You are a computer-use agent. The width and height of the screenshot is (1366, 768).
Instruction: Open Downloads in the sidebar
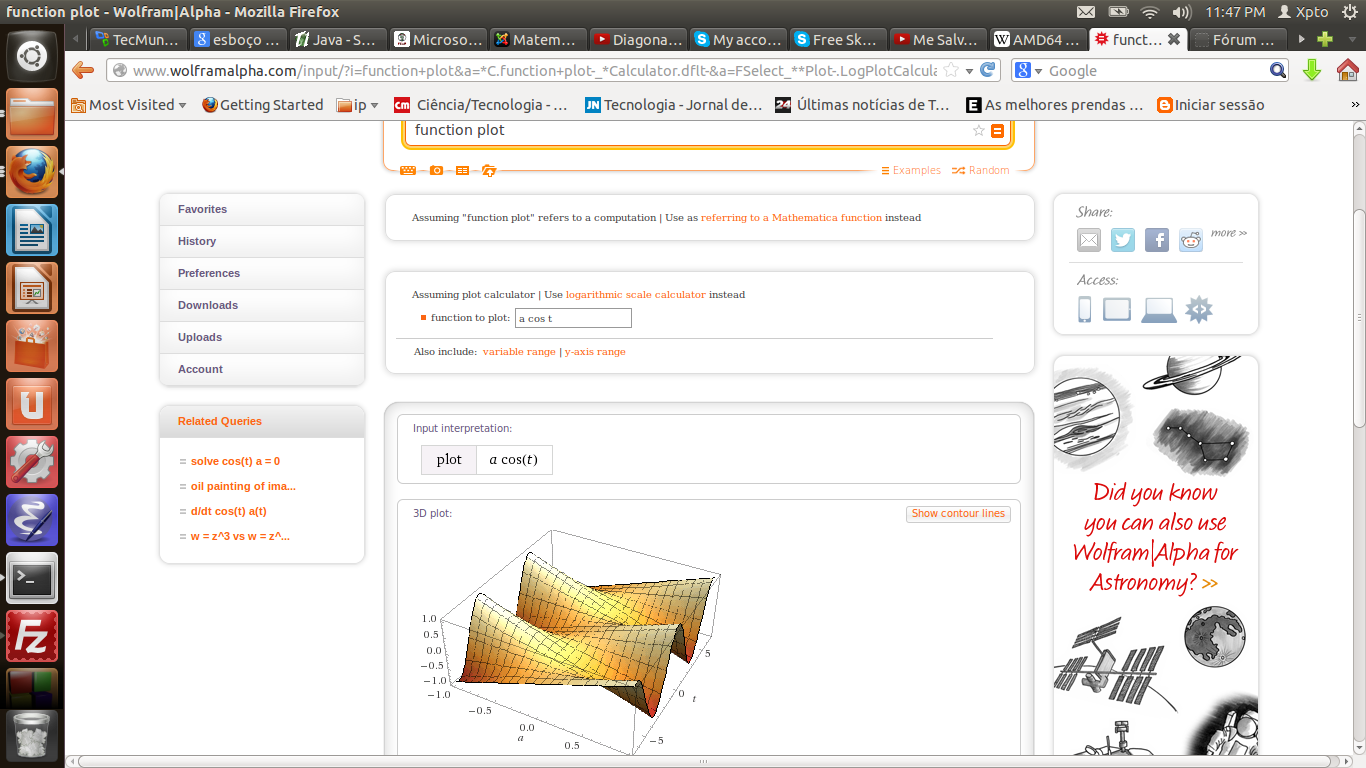pyautogui.click(x=262, y=305)
